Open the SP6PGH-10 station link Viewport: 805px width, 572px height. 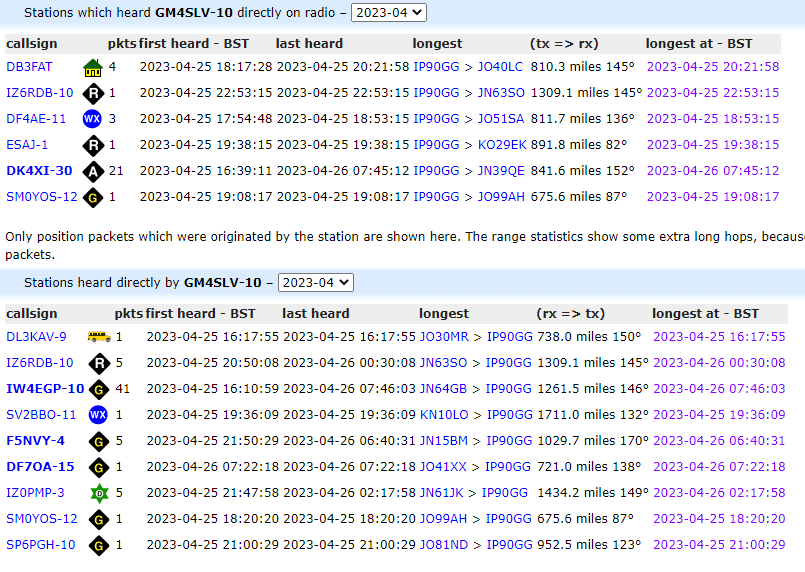pos(40,545)
